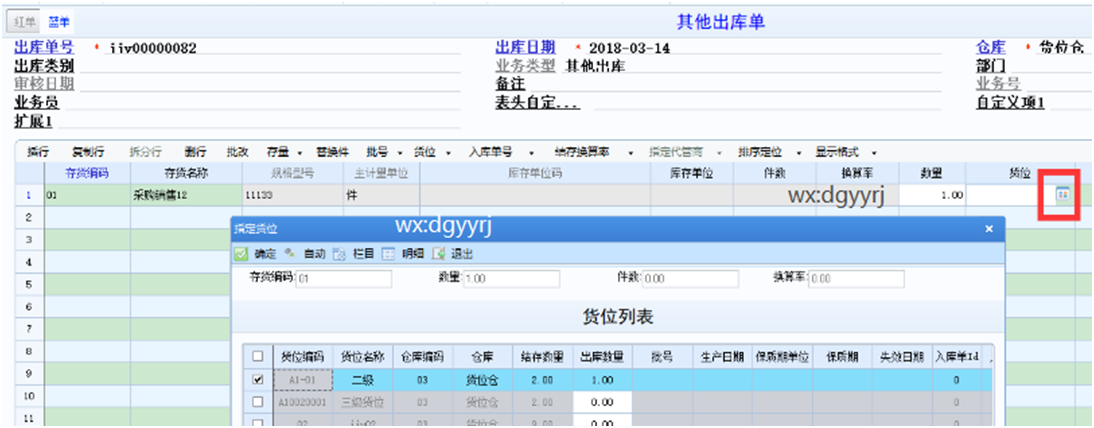The image size is (1094, 428).
Task: Click the 货位名称 cell 二级
Action: click(363, 379)
